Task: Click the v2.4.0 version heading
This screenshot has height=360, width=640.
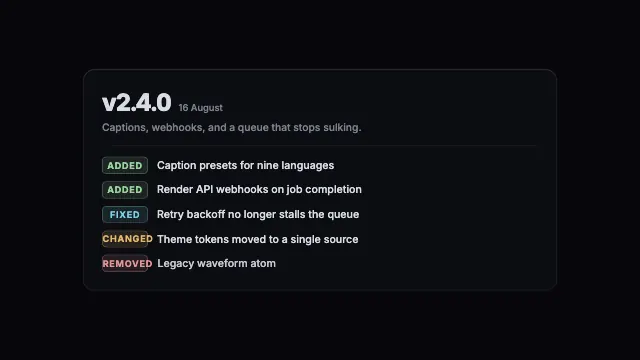Action: pos(137,102)
